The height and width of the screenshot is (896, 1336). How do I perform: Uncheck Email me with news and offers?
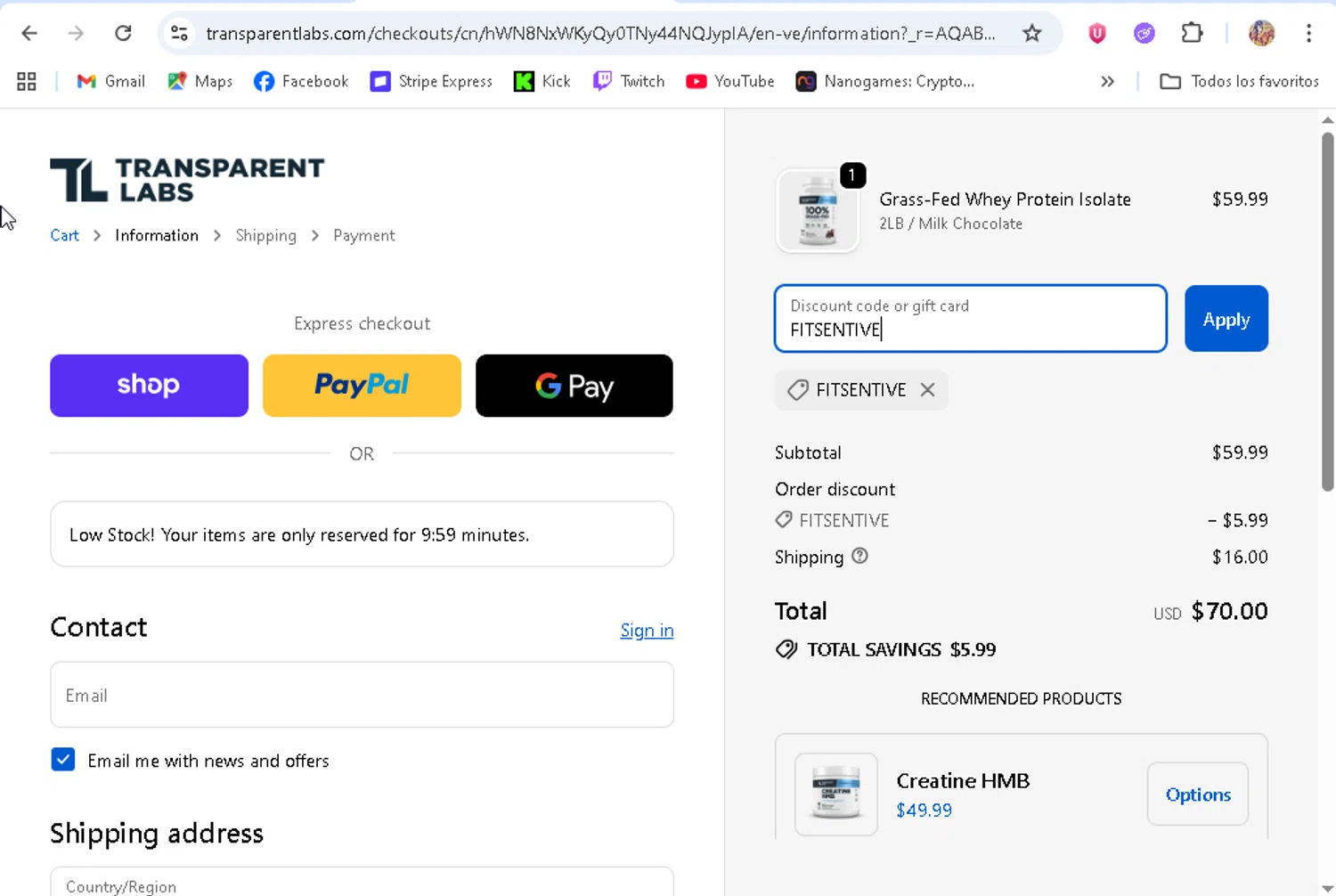[x=63, y=760]
